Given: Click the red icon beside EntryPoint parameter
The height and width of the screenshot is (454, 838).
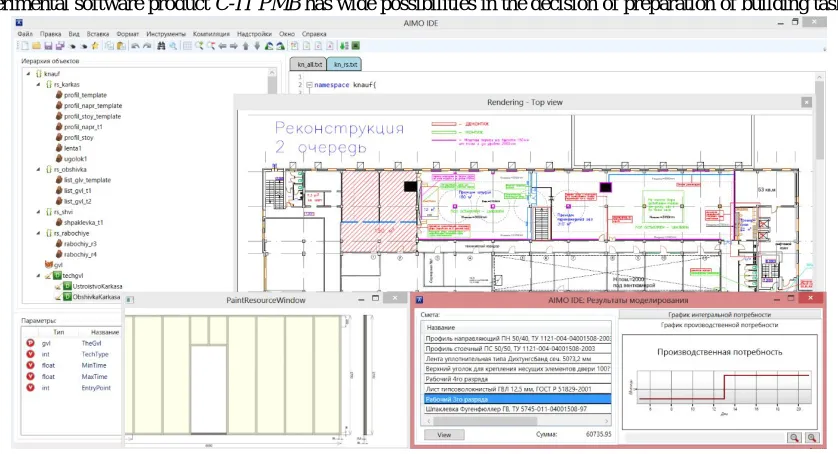Looking at the screenshot, I should click(30, 387).
